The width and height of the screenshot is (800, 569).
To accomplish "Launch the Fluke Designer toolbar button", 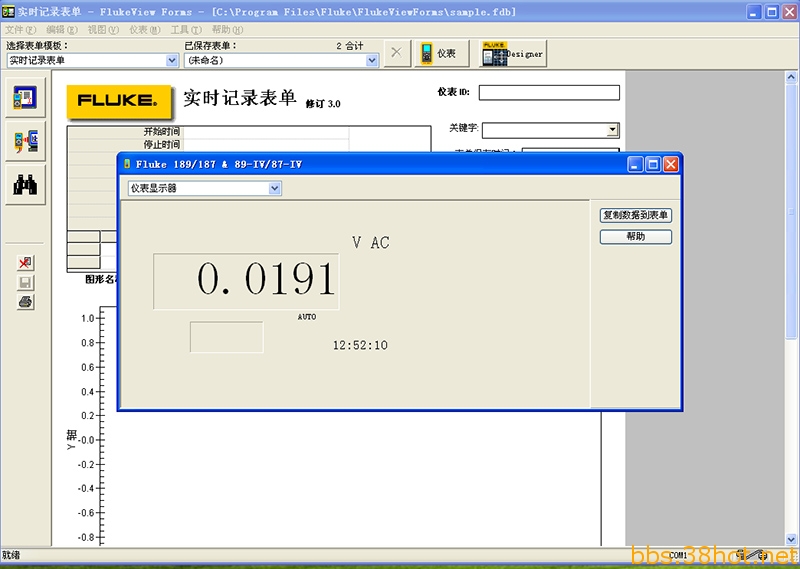I will (513, 54).
